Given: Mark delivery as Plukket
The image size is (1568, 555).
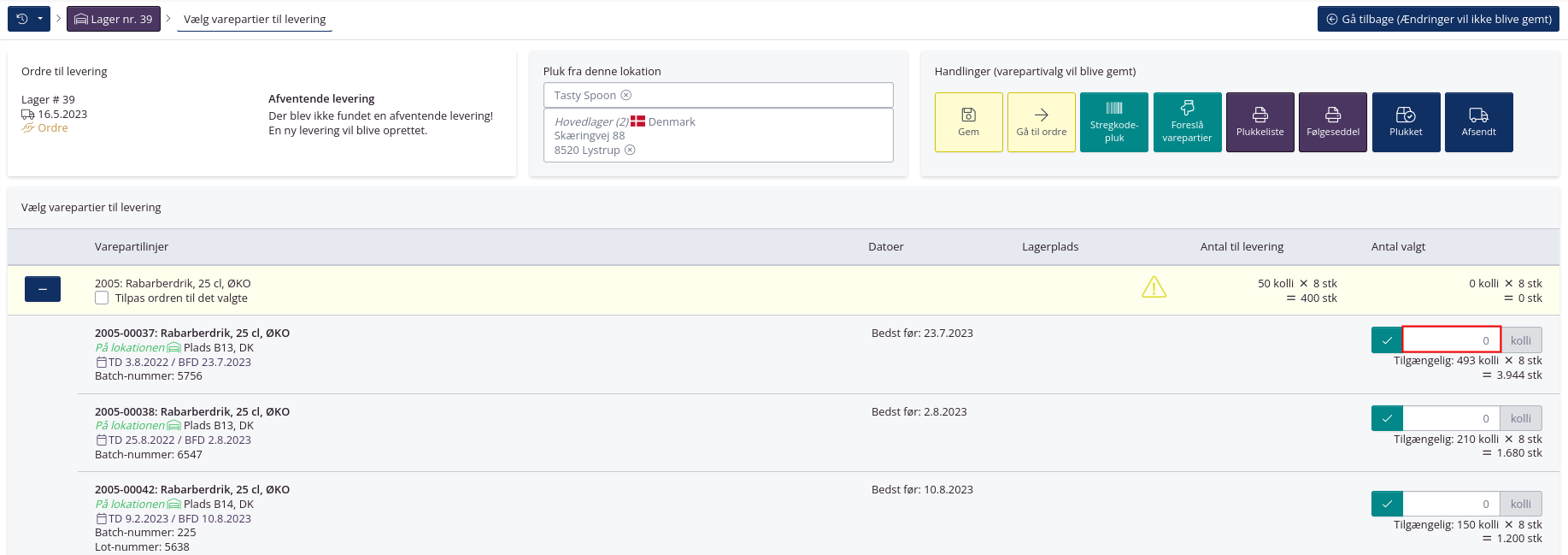Looking at the screenshot, I should coord(1406,122).
